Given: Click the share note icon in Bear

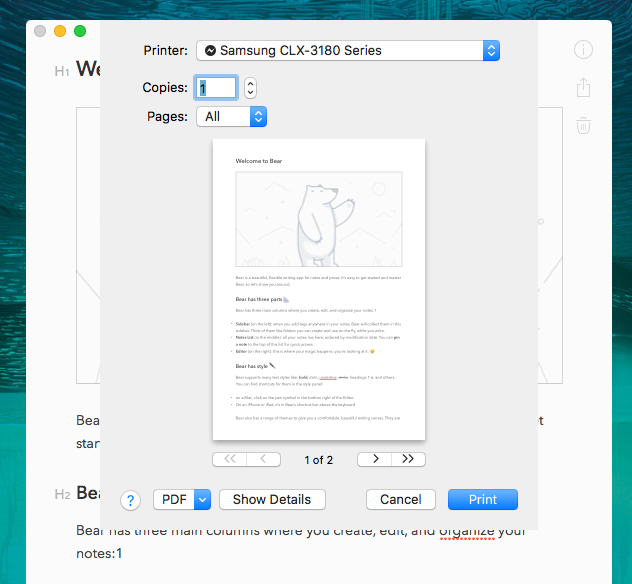Looking at the screenshot, I should click(583, 87).
